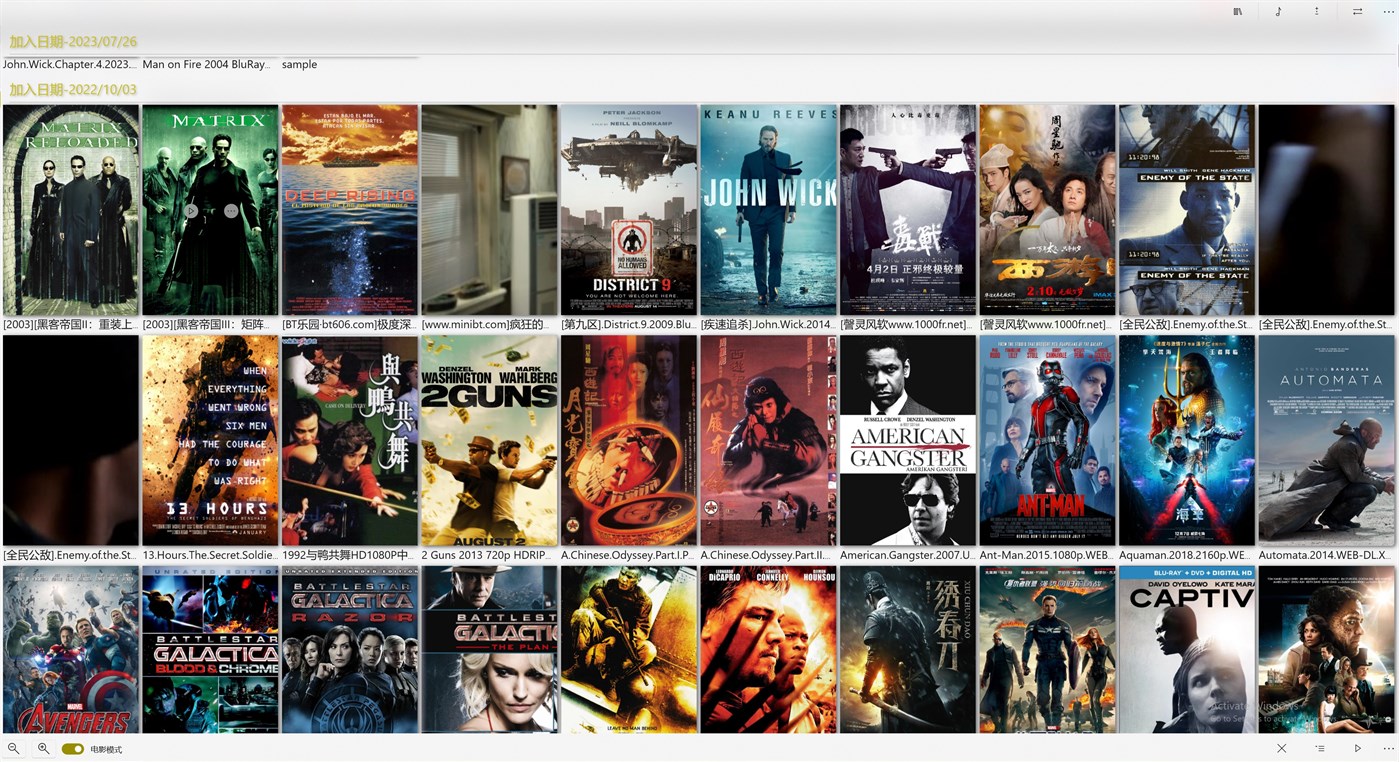Screen dimensions: 1399x762
Task: Open the DiCaprio Connelly Hounsou poster
Action: (768, 650)
